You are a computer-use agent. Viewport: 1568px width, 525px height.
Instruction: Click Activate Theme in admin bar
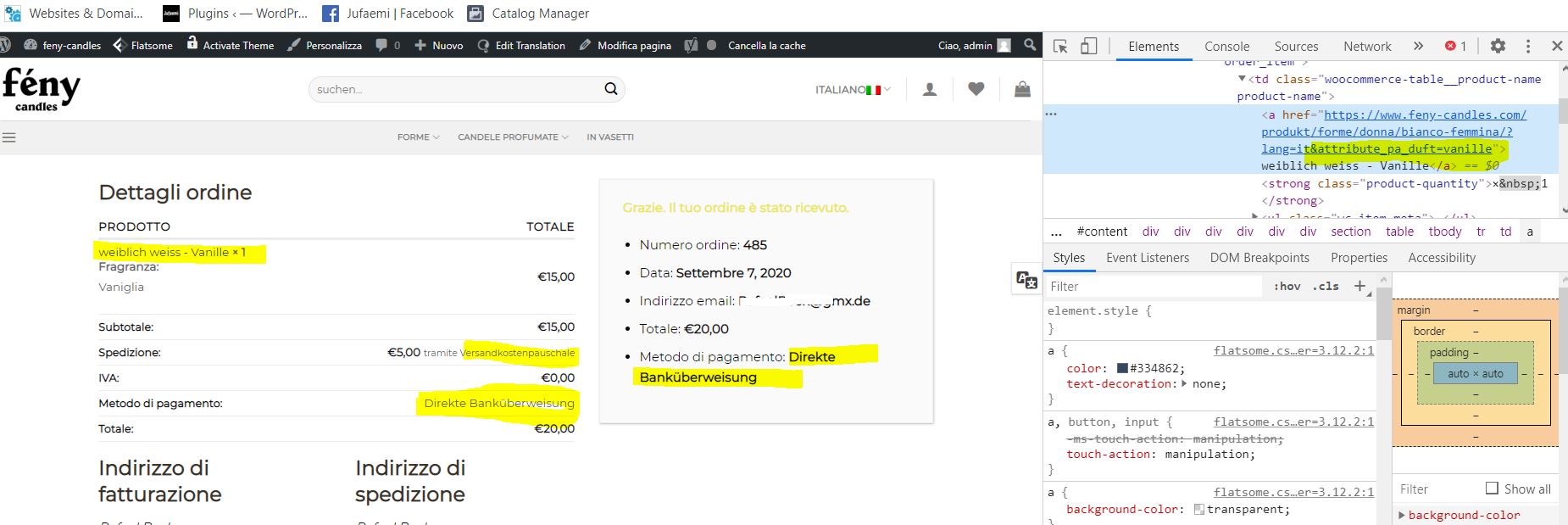231,44
